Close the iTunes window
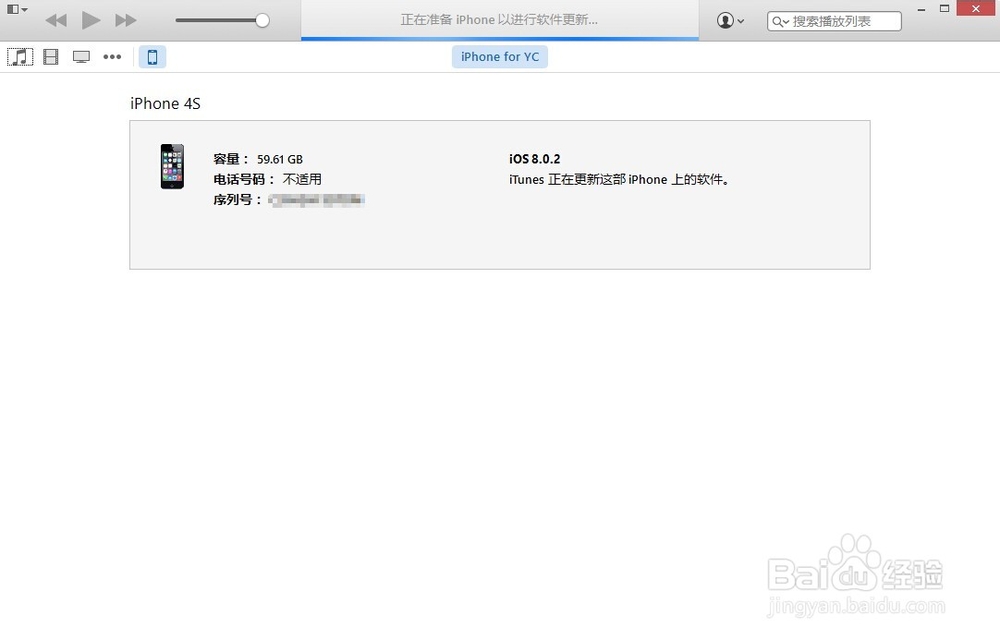The width and height of the screenshot is (1000, 640). click(x=976, y=9)
